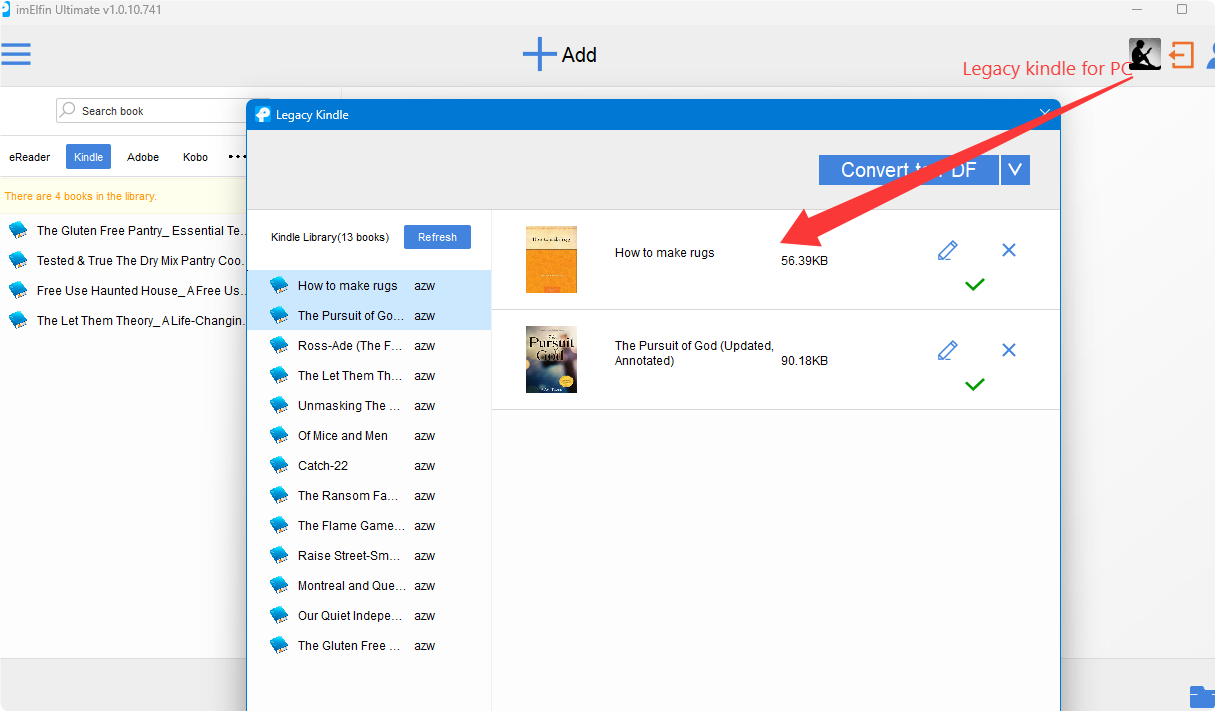Click book icon next to Of Mice and Men
The height and width of the screenshot is (711, 1215).
[279, 435]
